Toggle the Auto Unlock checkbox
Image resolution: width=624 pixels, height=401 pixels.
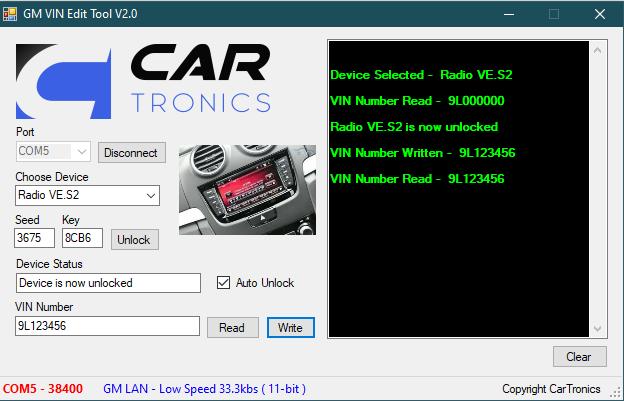(x=223, y=283)
